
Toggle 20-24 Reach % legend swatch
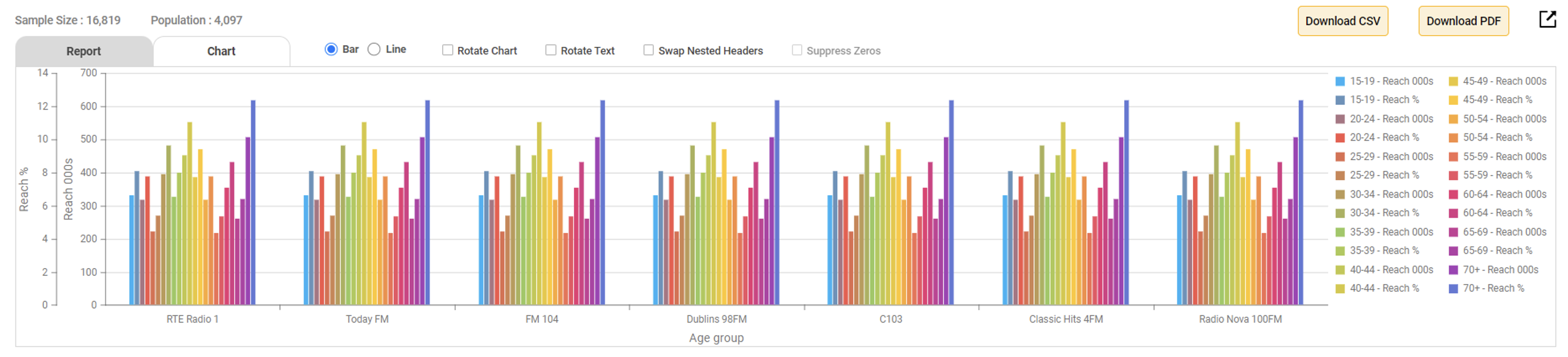pos(1340,138)
